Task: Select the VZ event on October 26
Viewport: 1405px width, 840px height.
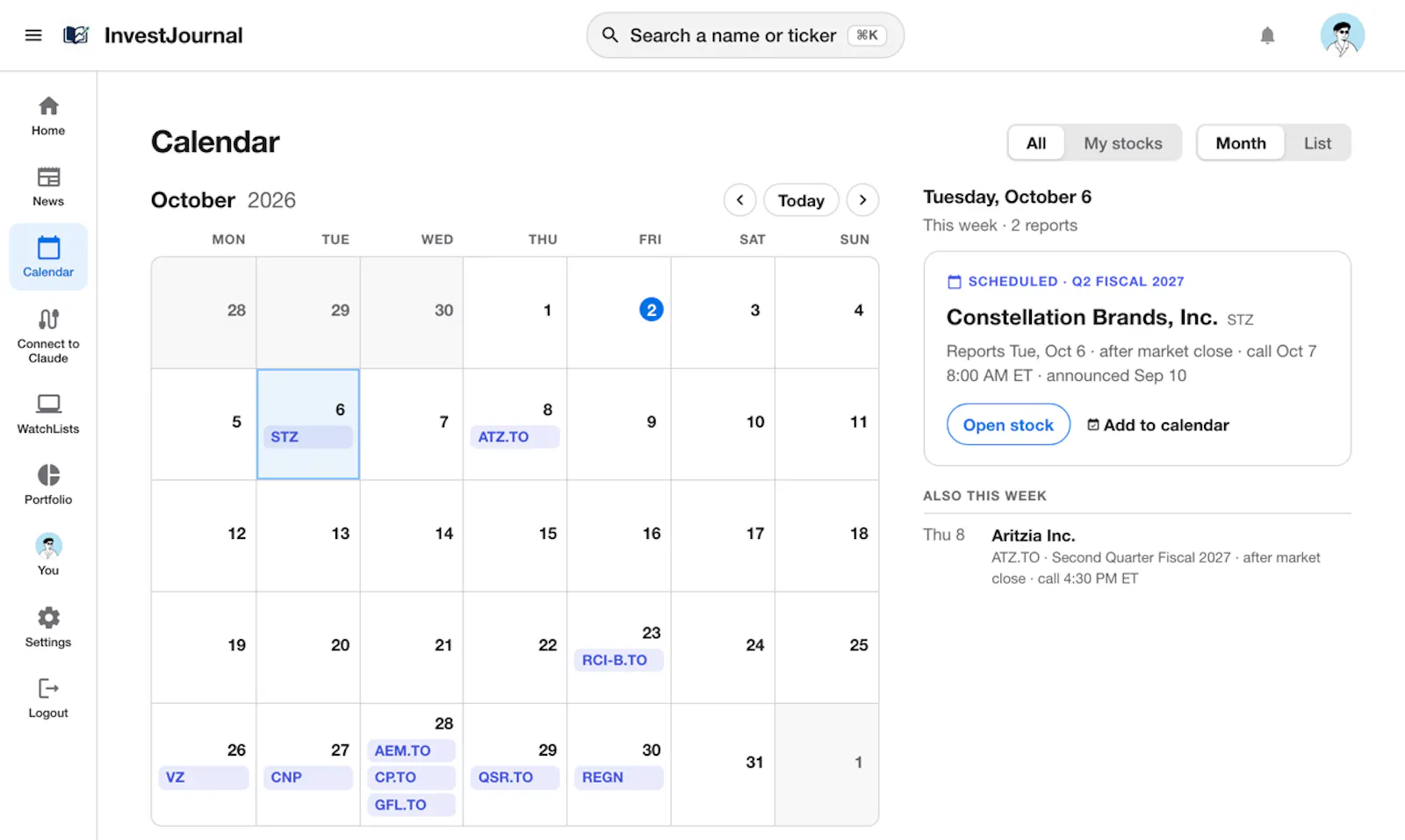Action: (204, 778)
